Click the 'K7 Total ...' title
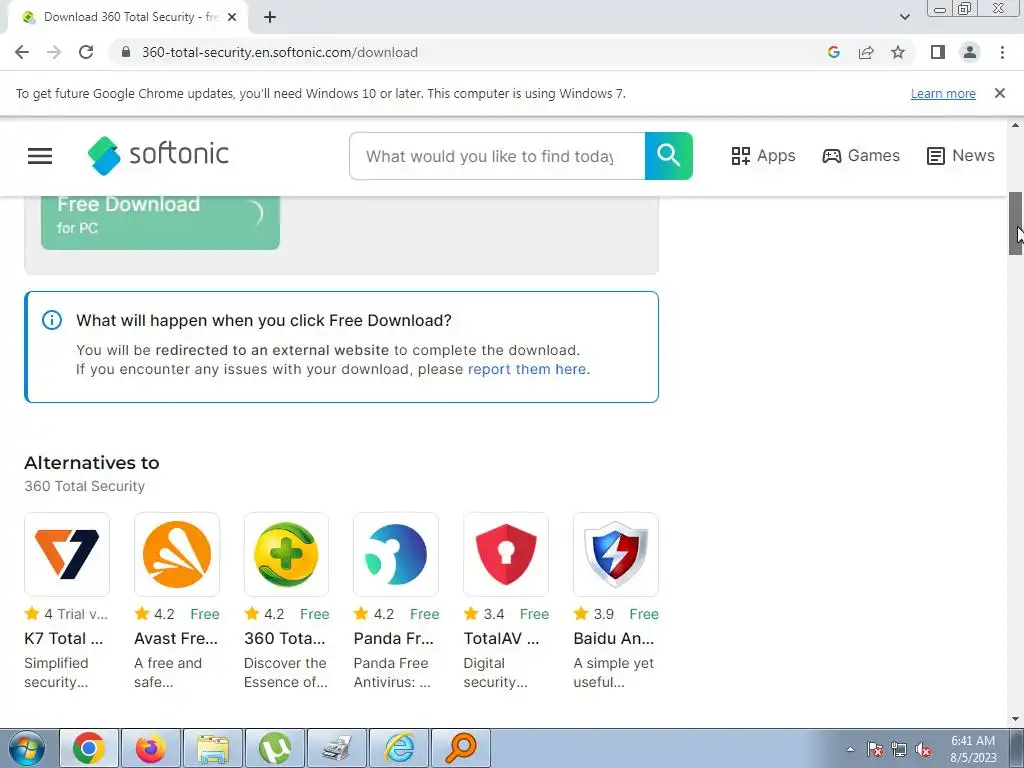This screenshot has width=1024, height=768. point(63,638)
